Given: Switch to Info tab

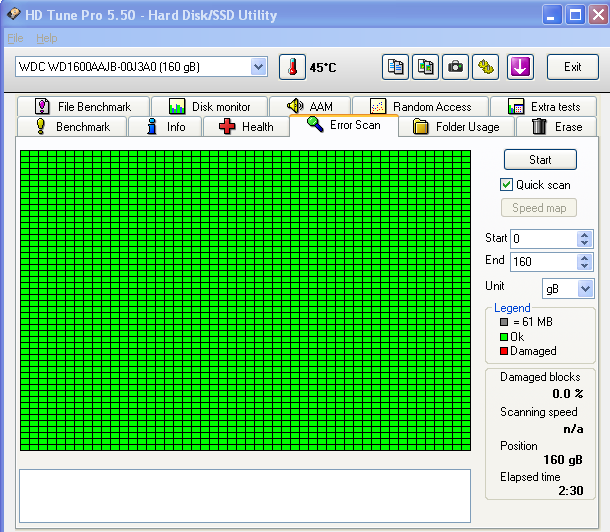Looking at the screenshot, I should click(165, 126).
